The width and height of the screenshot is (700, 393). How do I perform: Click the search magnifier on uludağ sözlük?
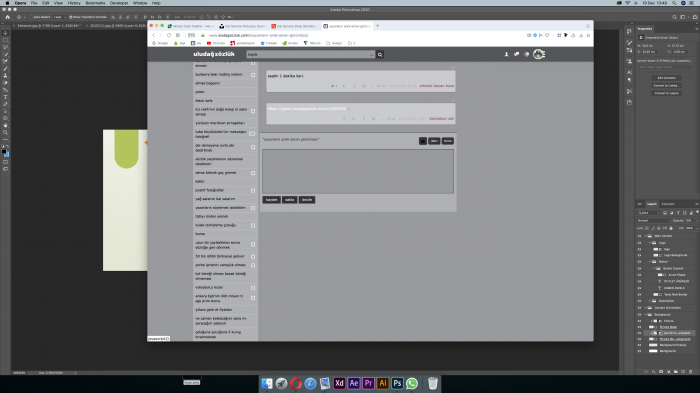tap(380, 54)
